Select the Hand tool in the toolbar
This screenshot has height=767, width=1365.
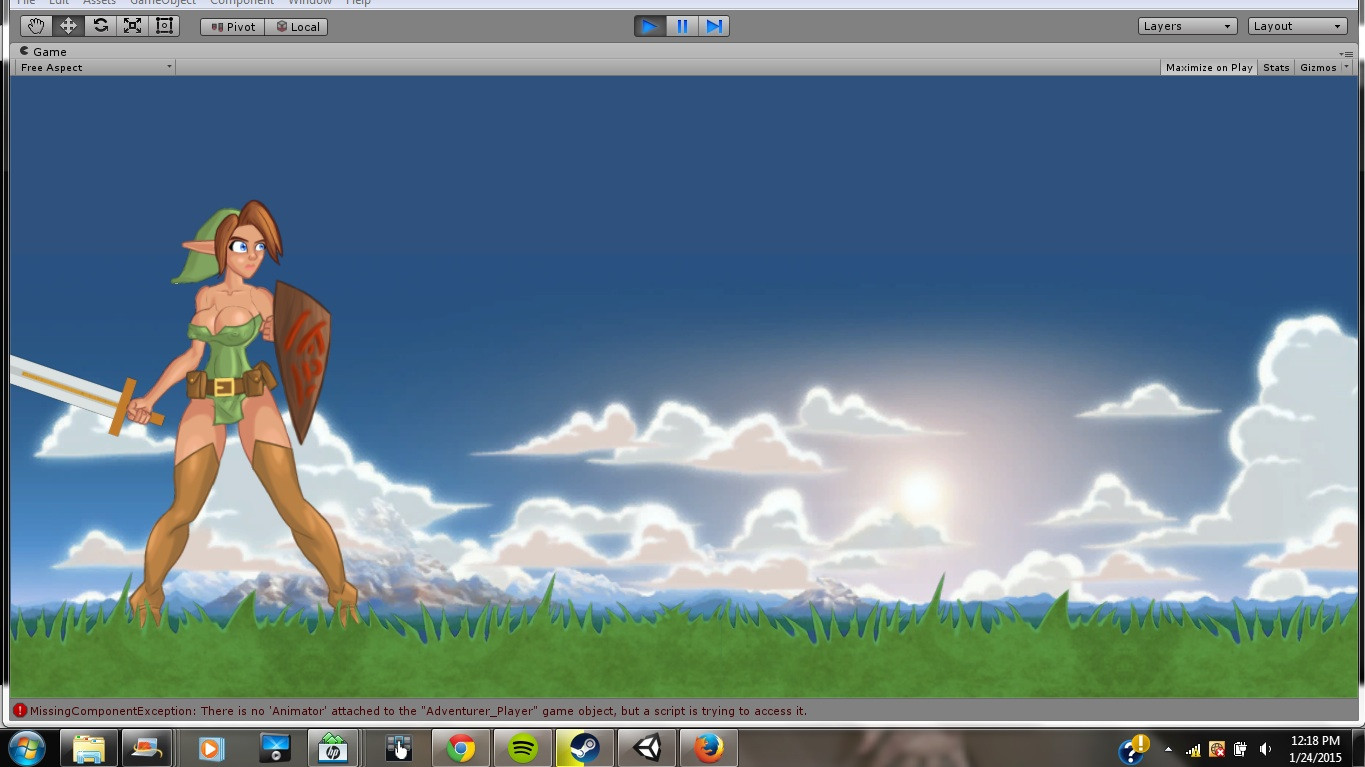[x=36, y=26]
